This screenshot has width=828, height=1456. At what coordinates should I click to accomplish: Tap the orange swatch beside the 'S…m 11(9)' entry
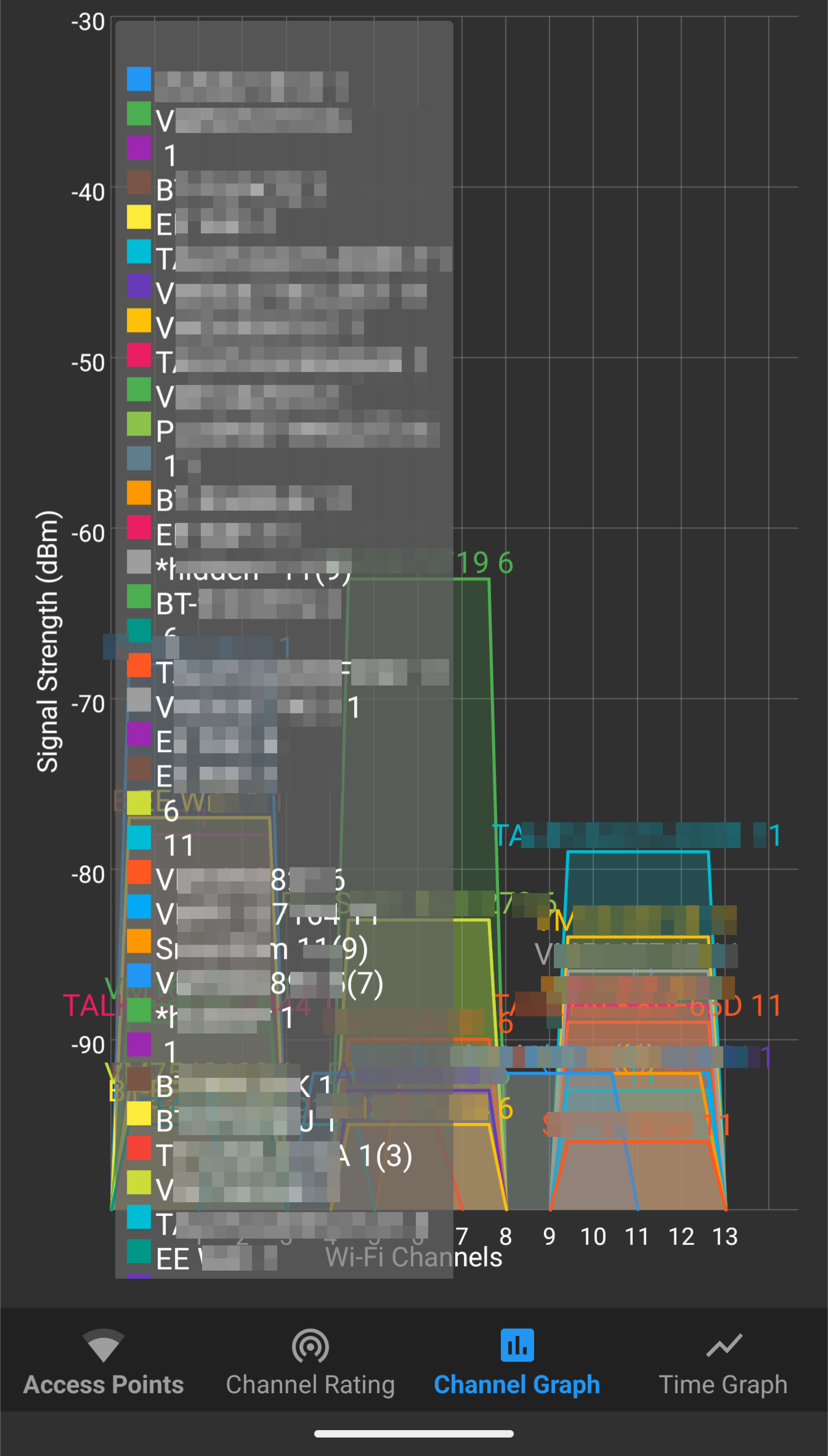pyautogui.click(x=139, y=941)
